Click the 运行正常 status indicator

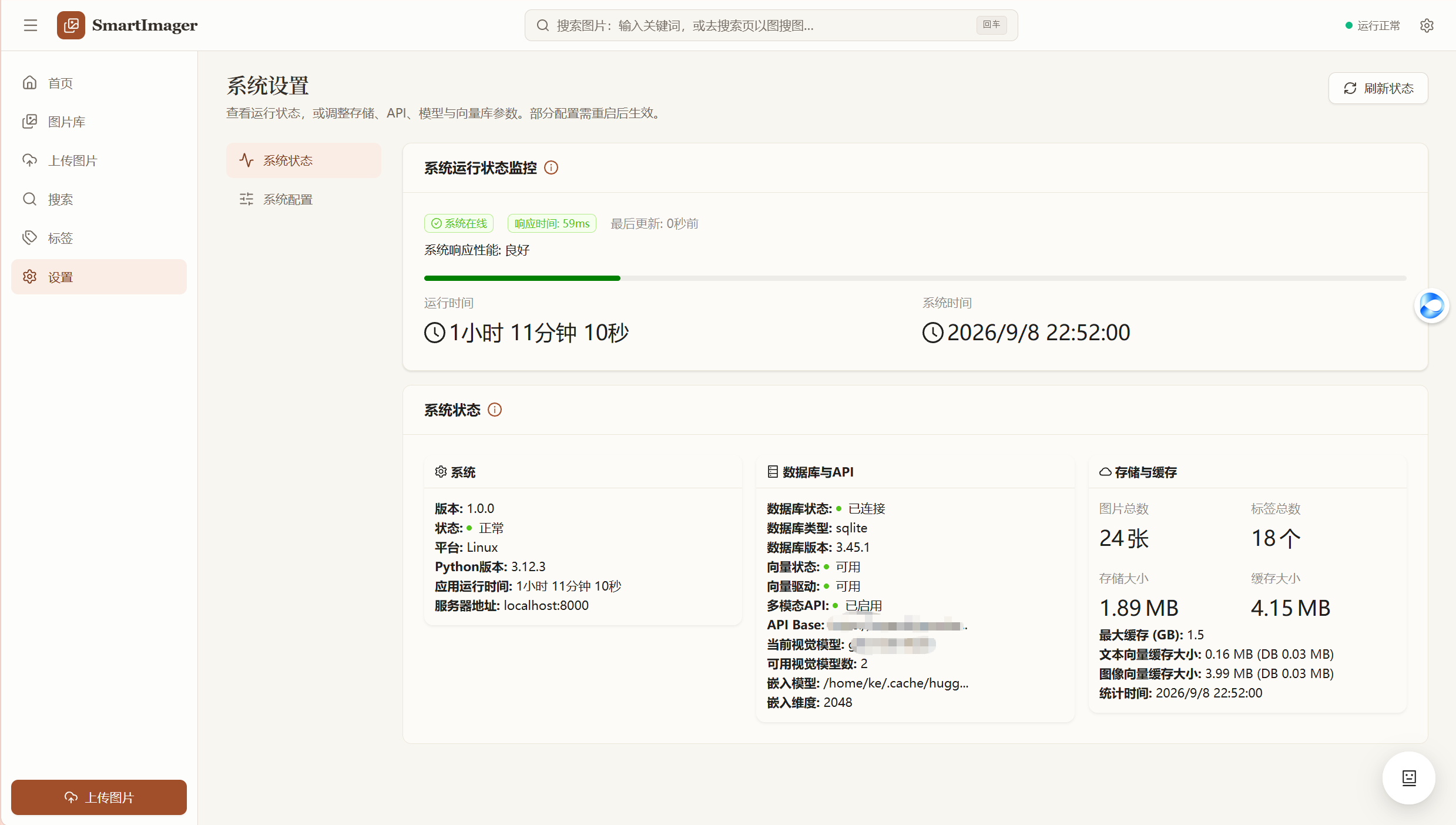(x=1373, y=25)
